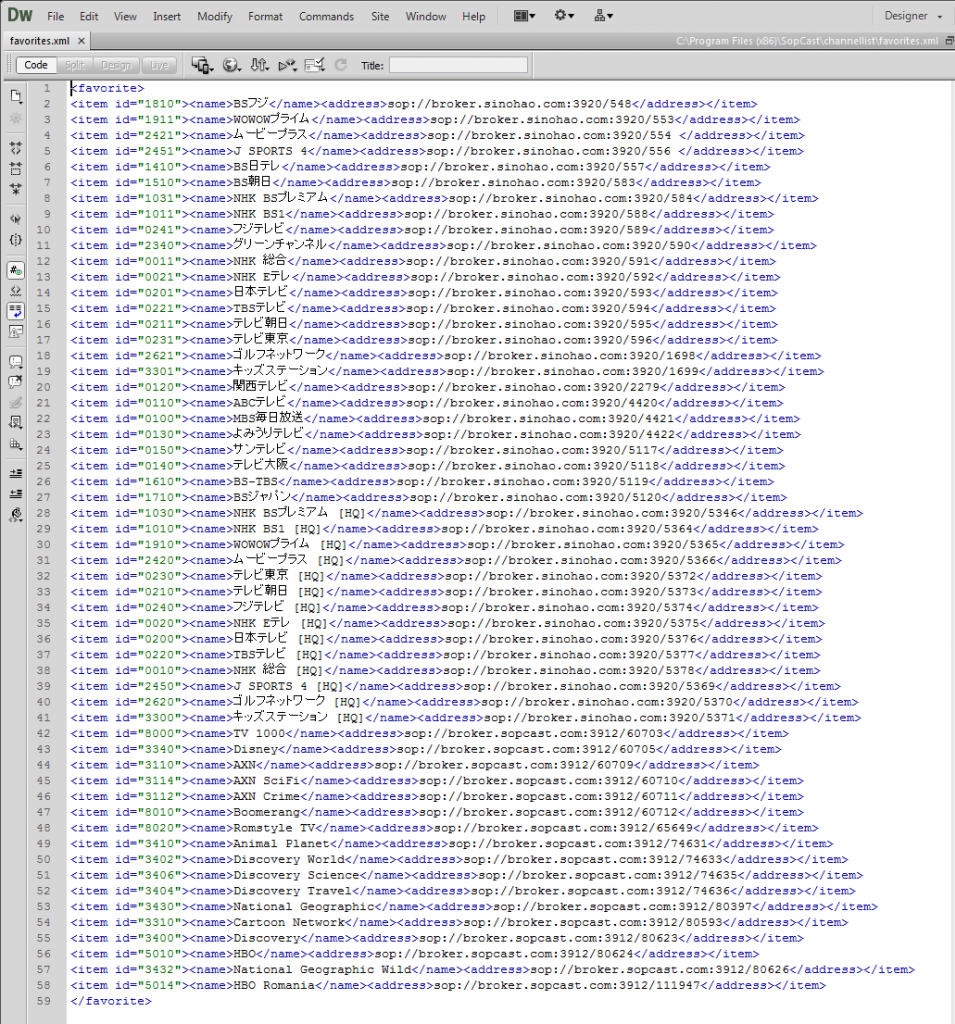
Task: Click Indent Code icon
Action: pyautogui.click(x=16, y=473)
